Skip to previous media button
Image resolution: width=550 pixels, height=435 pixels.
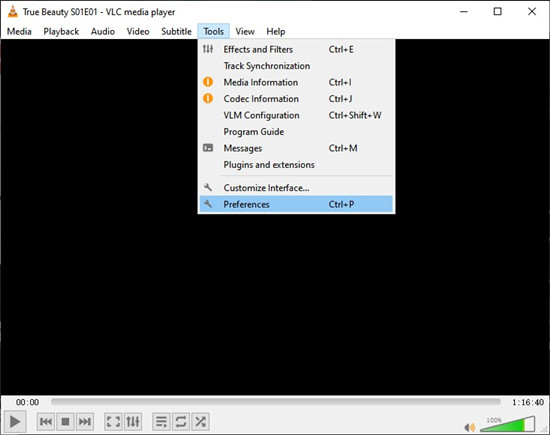pyautogui.click(x=46, y=421)
